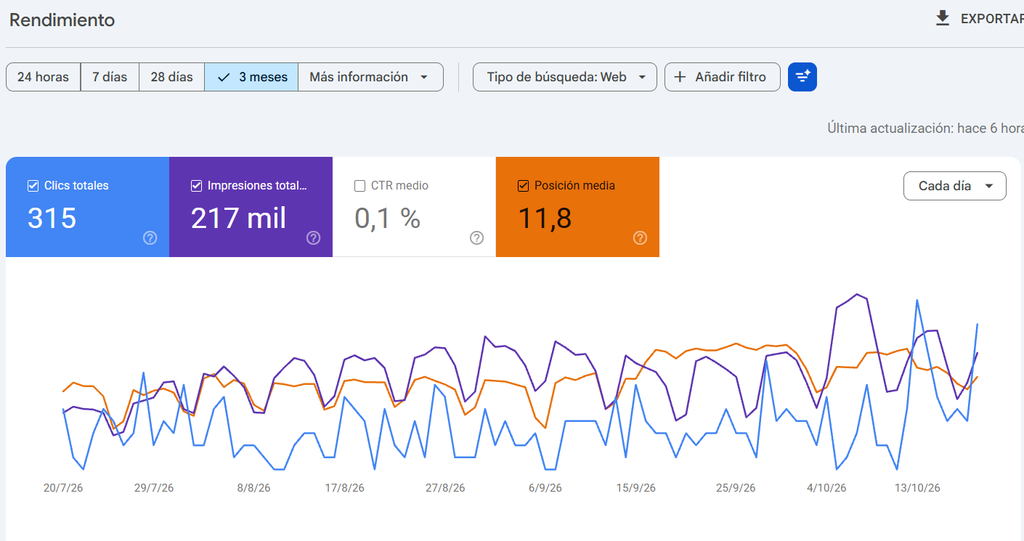This screenshot has height=541, width=1024.
Task: Open the blue filter sparkle button
Action: point(802,77)
